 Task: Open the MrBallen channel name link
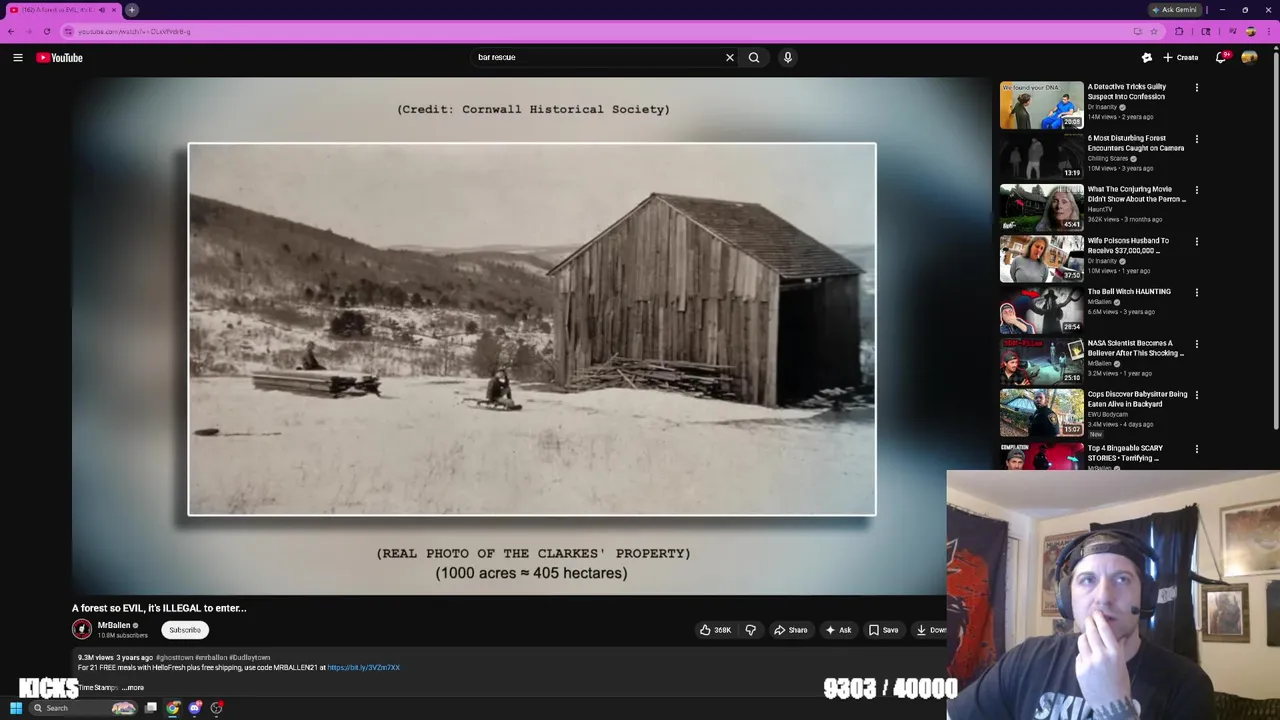tap(114, 625)
